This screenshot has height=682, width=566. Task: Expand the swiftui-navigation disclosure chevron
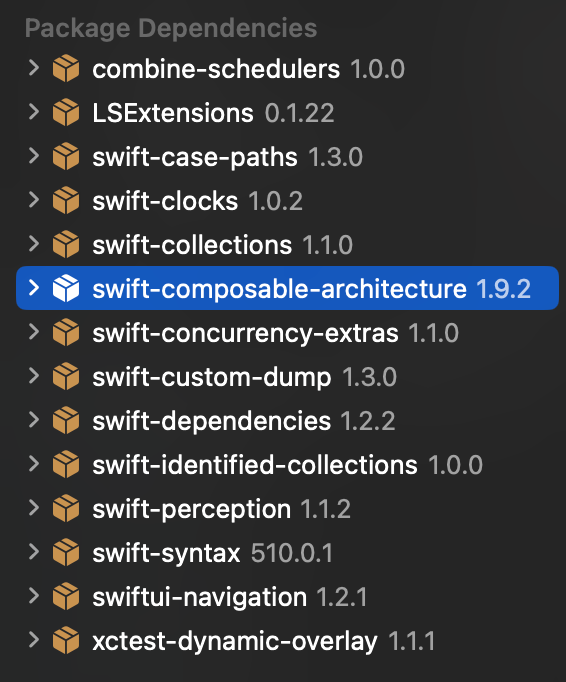[x=33, y=596]
